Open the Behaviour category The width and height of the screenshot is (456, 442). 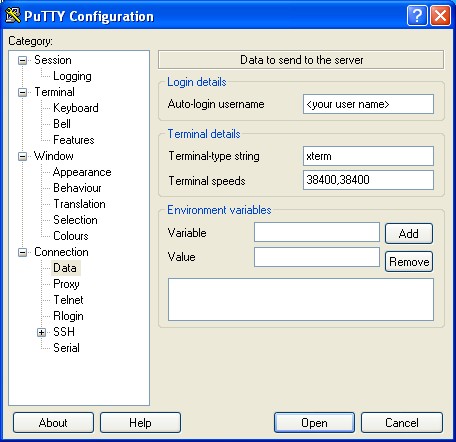point(77,188)
